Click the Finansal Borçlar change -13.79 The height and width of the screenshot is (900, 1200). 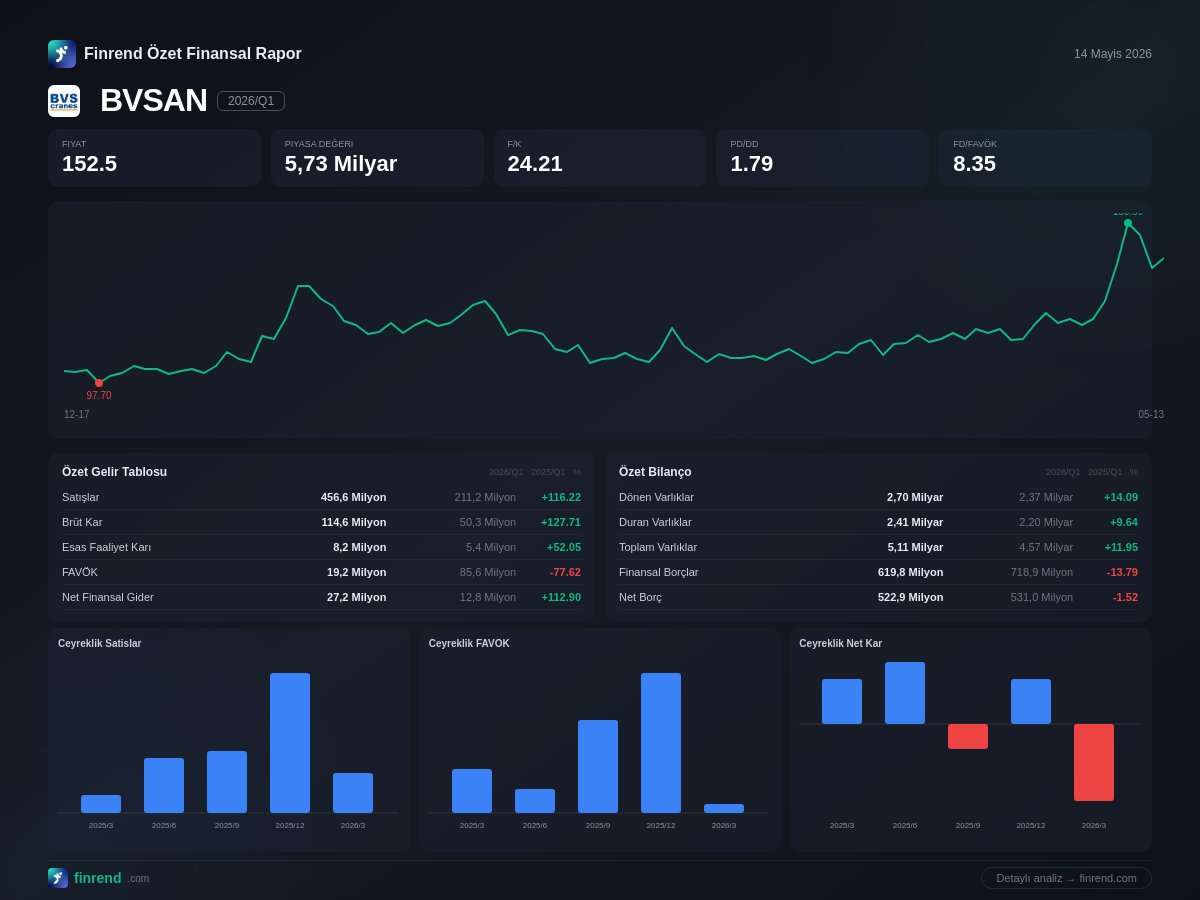(x=1122, y=572)
